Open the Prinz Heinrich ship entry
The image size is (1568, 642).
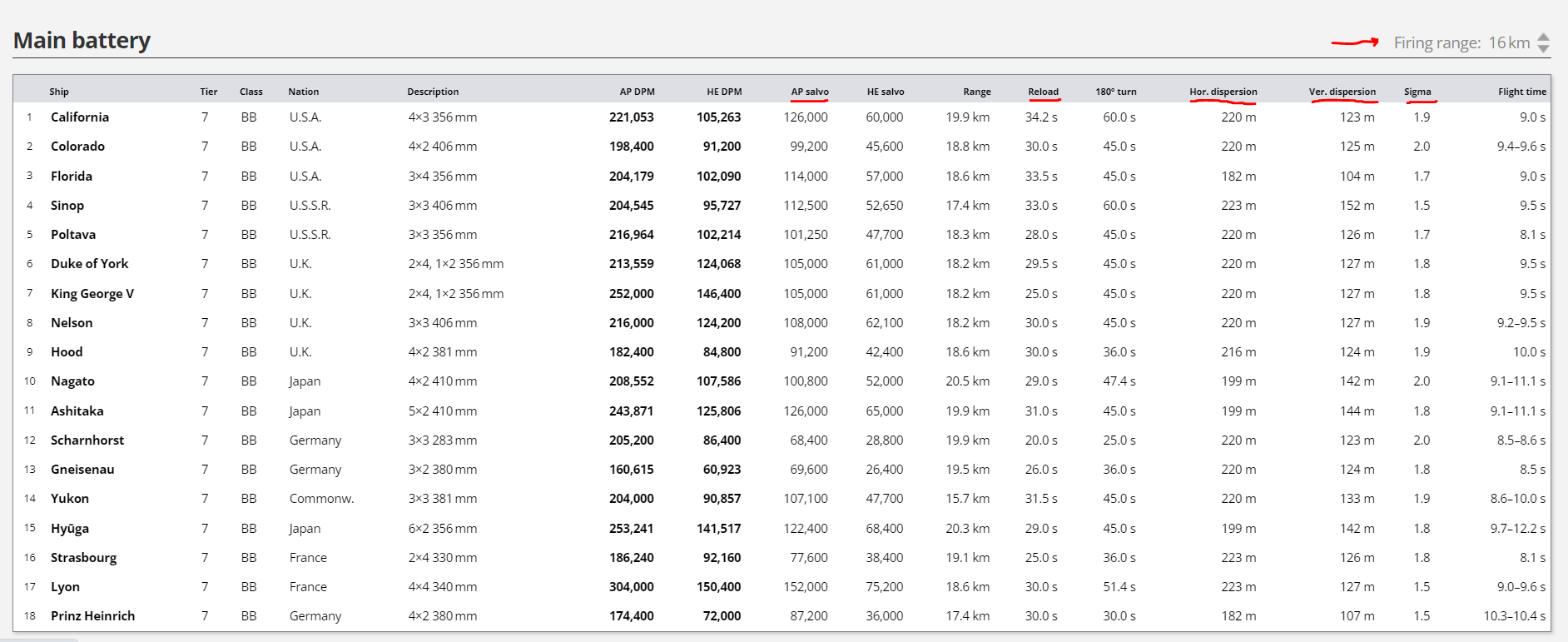tap(92, 616)
